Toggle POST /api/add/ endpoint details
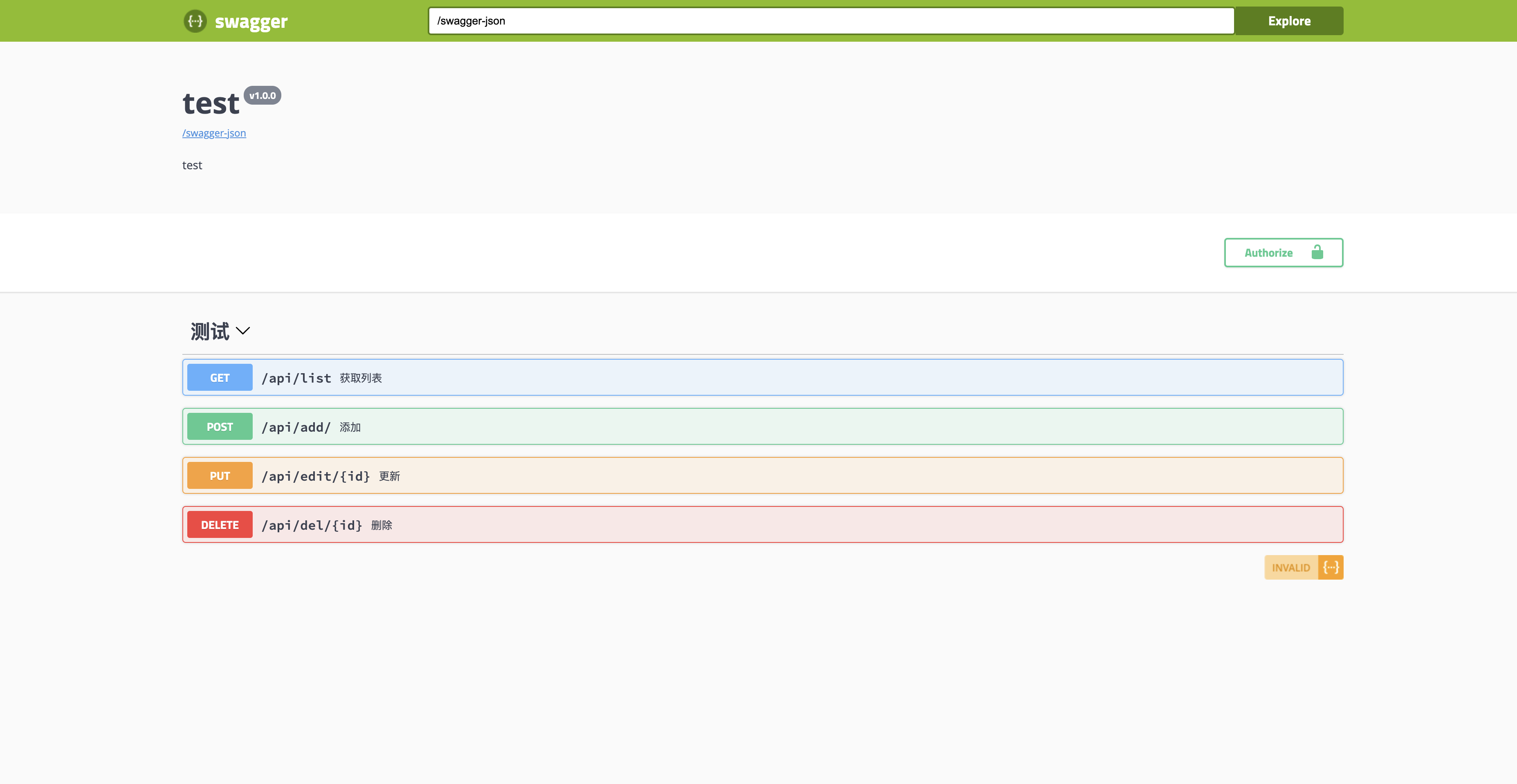Image resolution: width=1517 pixels, height=784 pixels. pyautogui.click(x=762, y=426)
